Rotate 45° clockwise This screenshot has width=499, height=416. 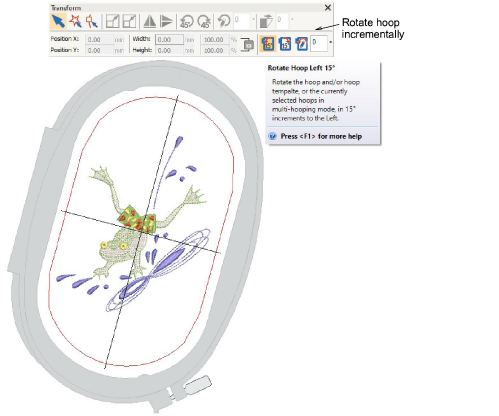click(x=204, y=21)
